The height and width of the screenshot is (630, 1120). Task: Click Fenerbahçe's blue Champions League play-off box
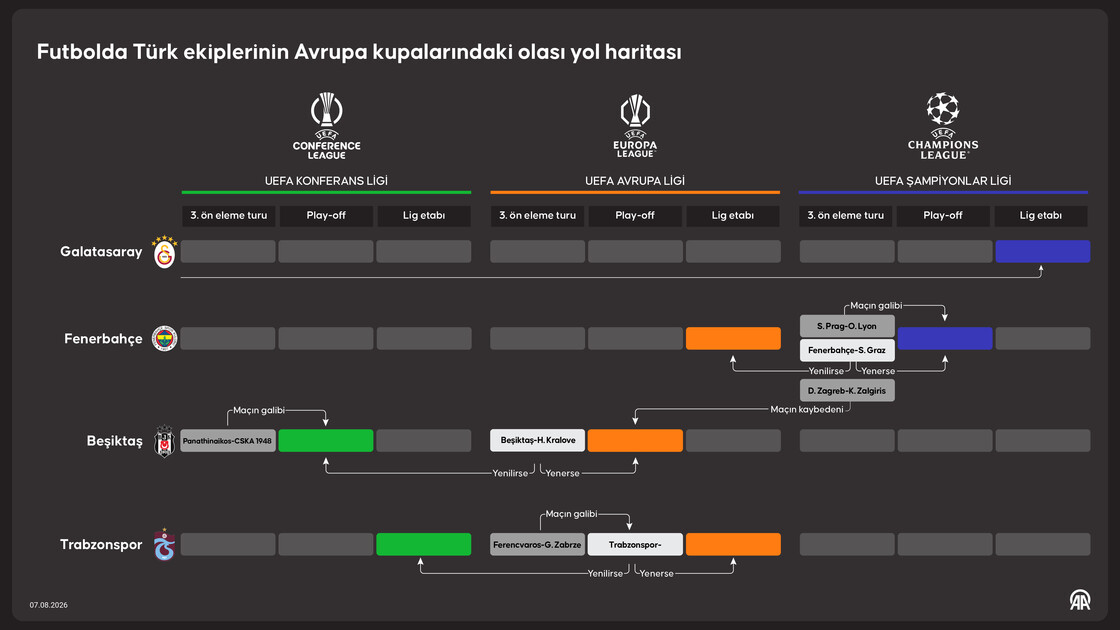coord(945,339)
